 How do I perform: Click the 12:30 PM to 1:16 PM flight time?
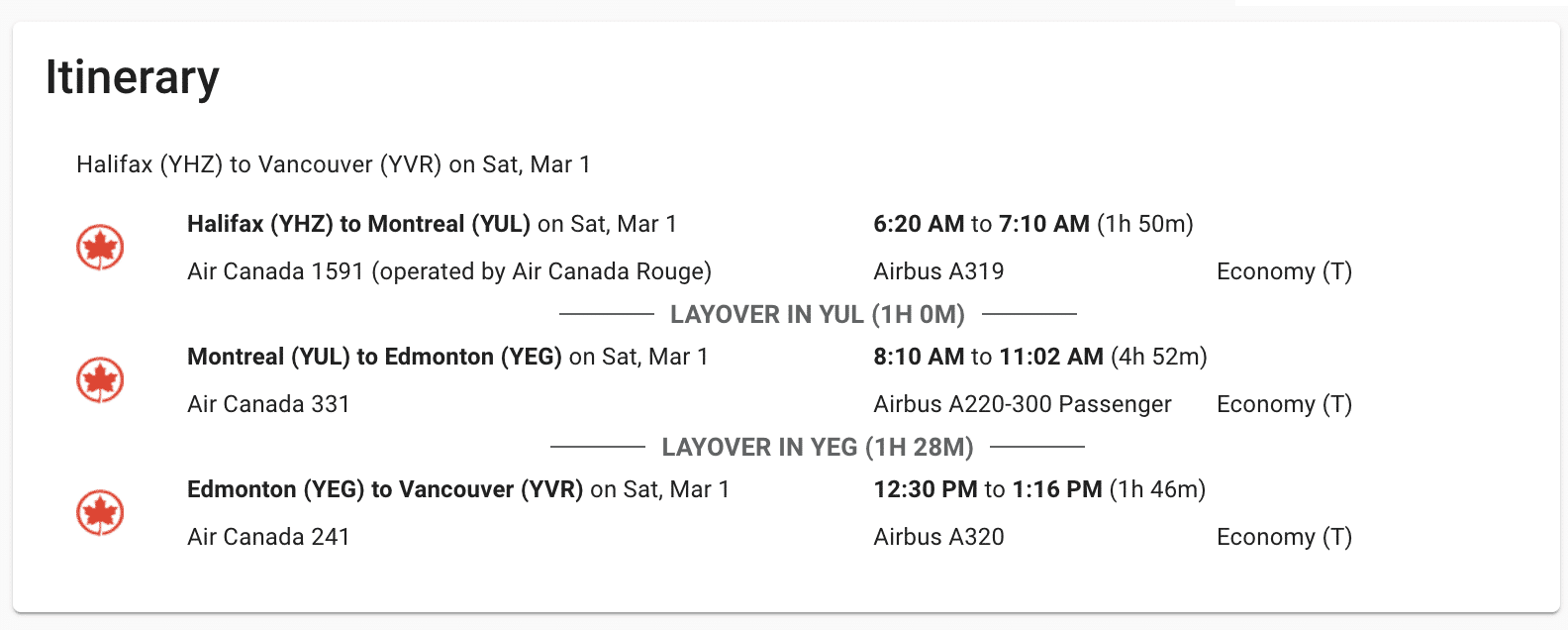tap(1038, 489)
